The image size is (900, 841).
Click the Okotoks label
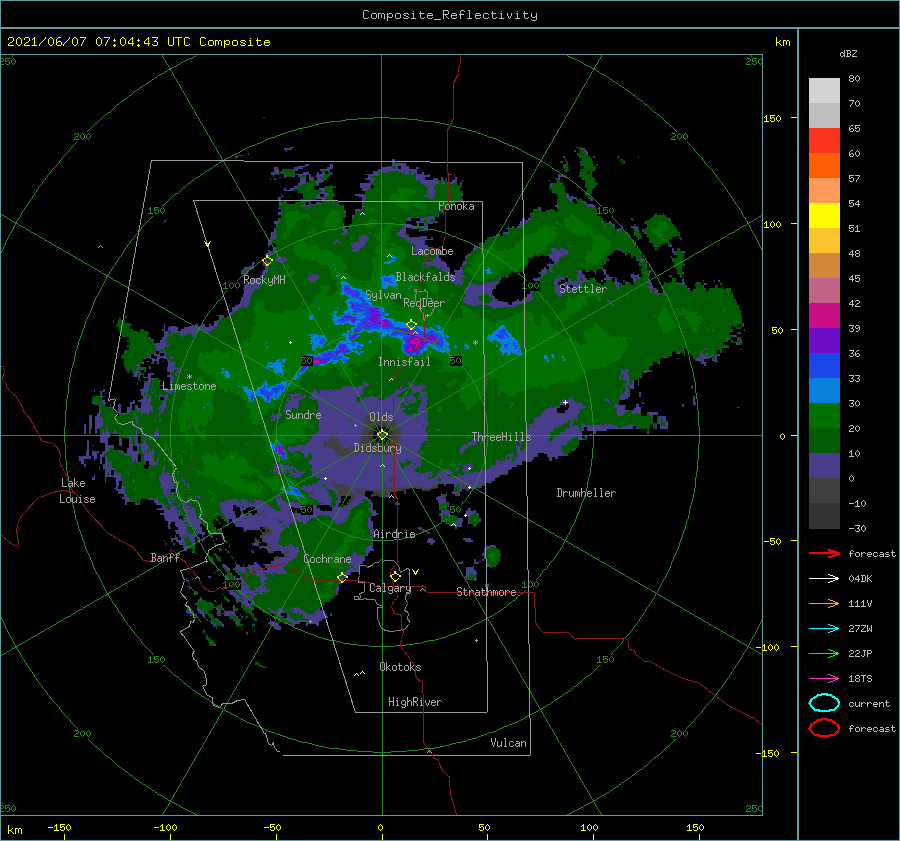(400, 667)
